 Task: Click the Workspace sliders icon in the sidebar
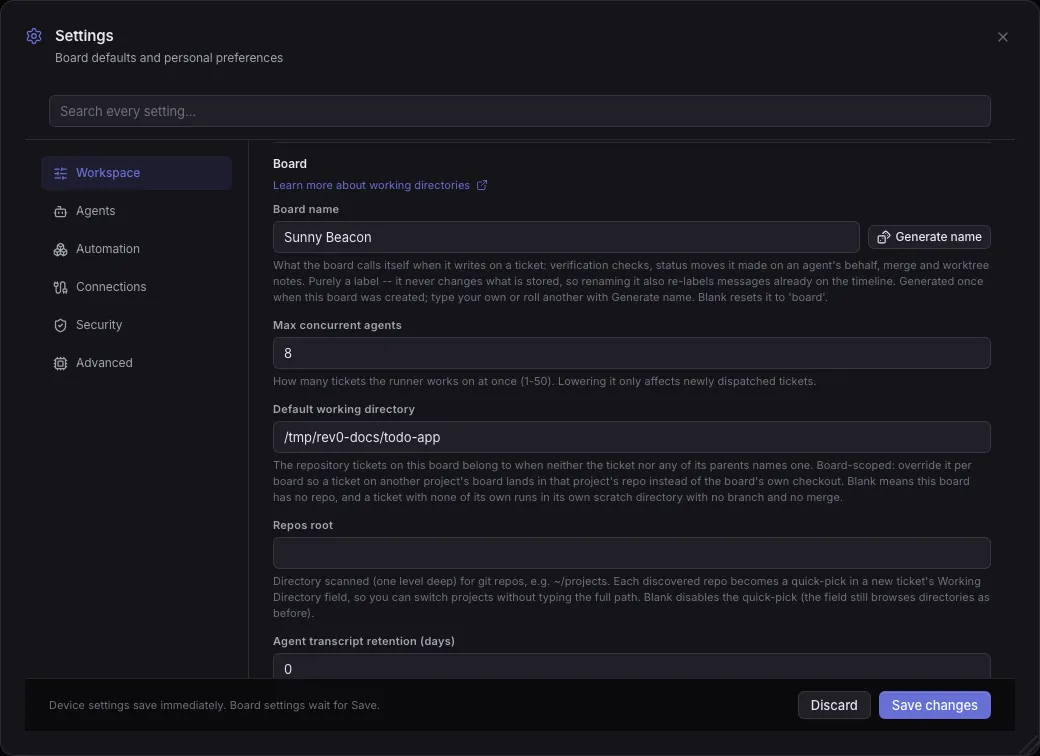pos(60,173)
